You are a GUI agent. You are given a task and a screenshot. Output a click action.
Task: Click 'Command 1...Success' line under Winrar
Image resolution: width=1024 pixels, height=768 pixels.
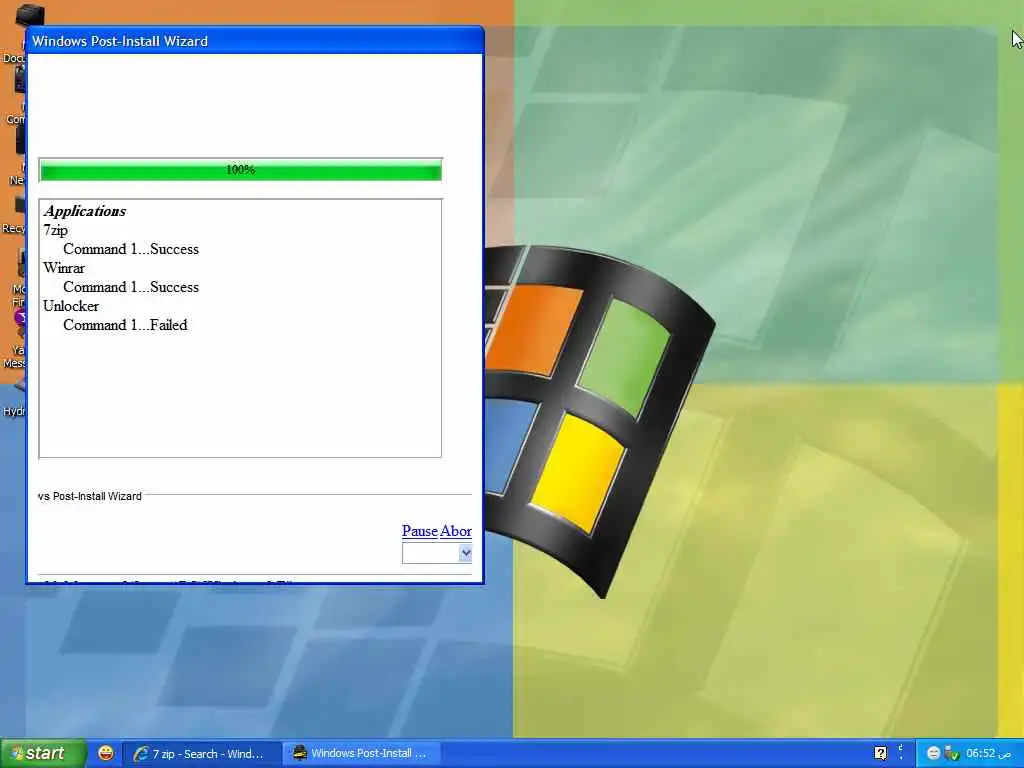tap(131, 287)
